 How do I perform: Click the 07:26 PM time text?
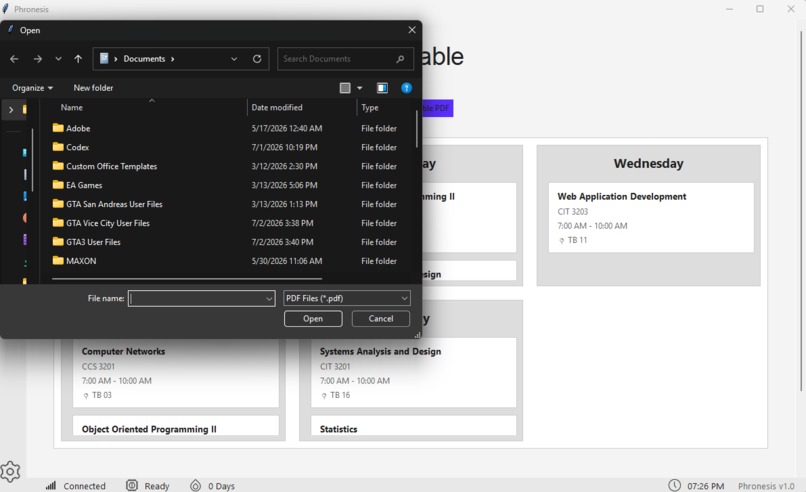click(x=705, y=486)
